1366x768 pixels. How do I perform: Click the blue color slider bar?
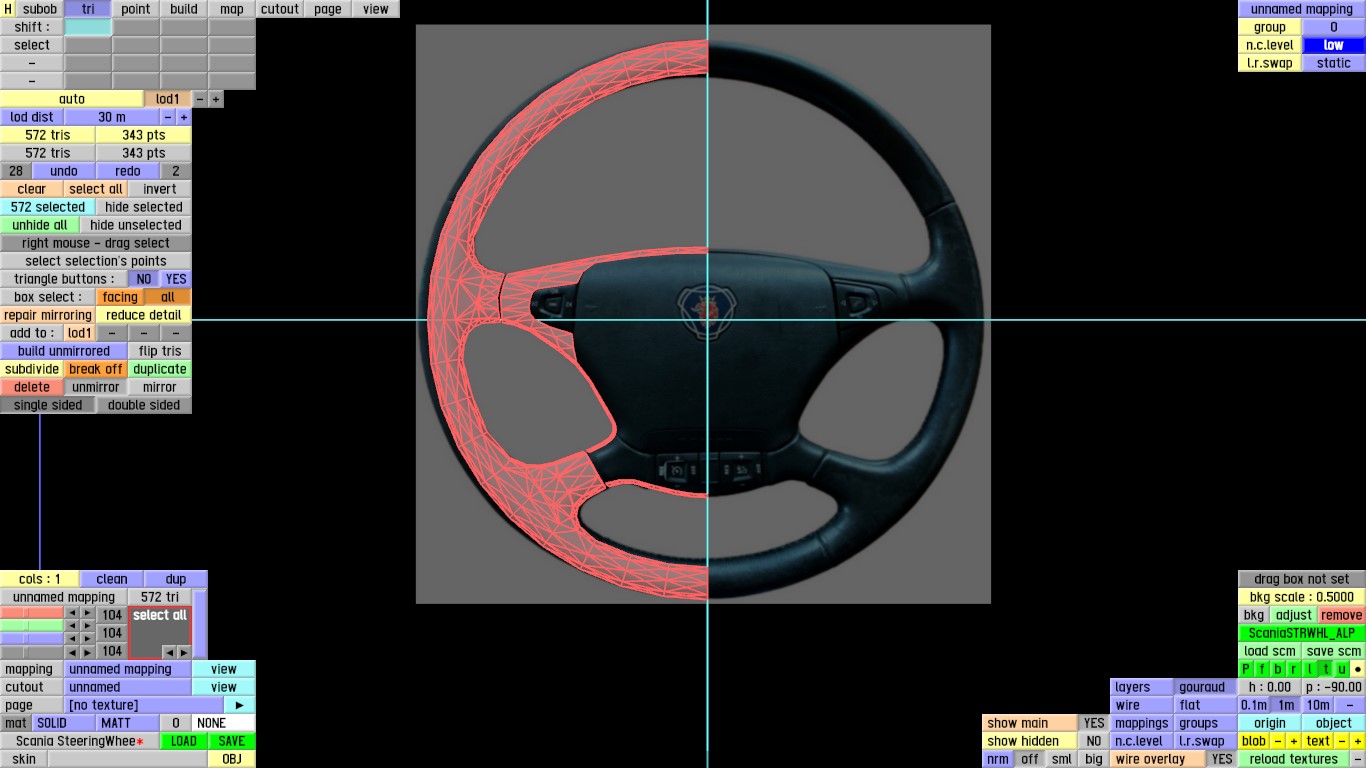pos(32,639)
